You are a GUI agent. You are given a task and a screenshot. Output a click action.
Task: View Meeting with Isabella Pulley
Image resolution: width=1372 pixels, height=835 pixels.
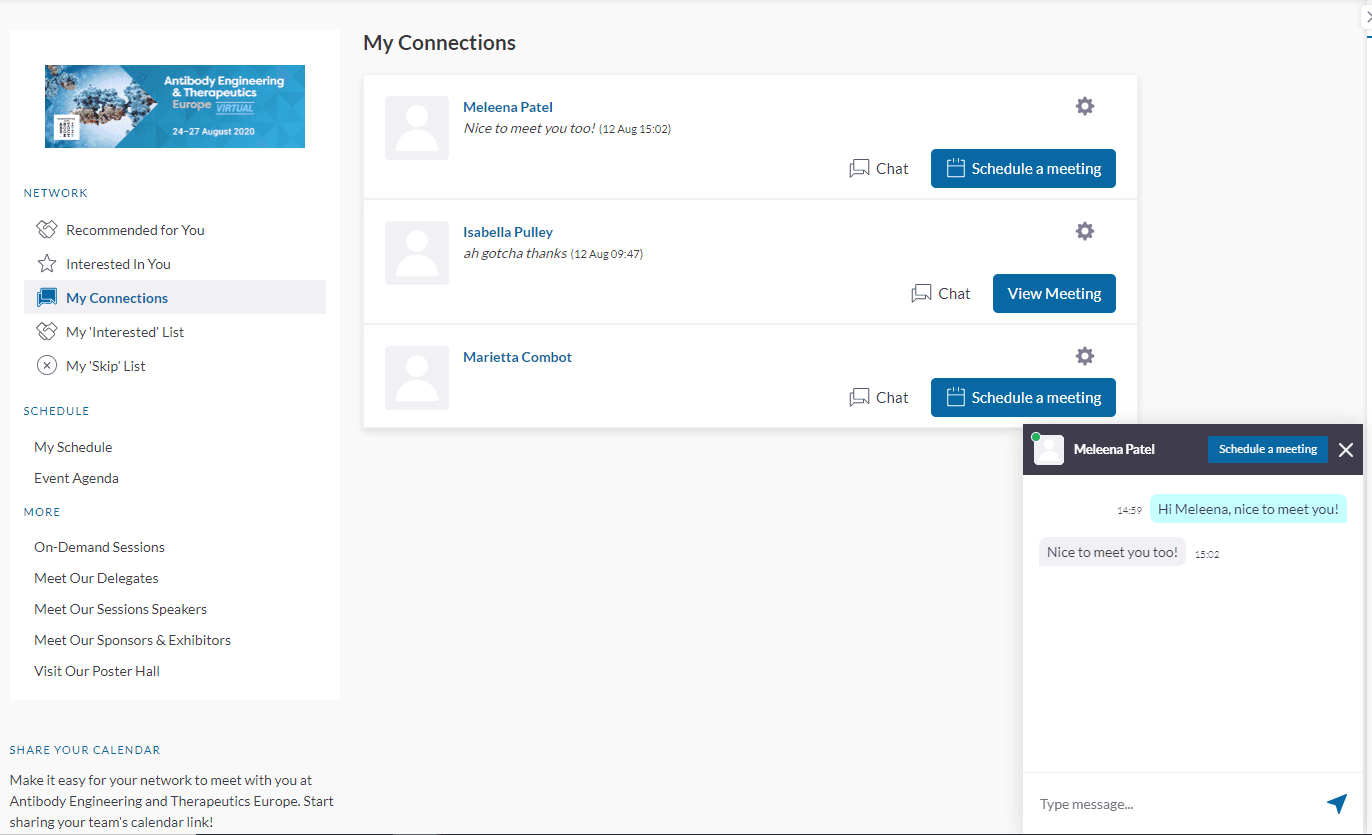pos(1053,294)
